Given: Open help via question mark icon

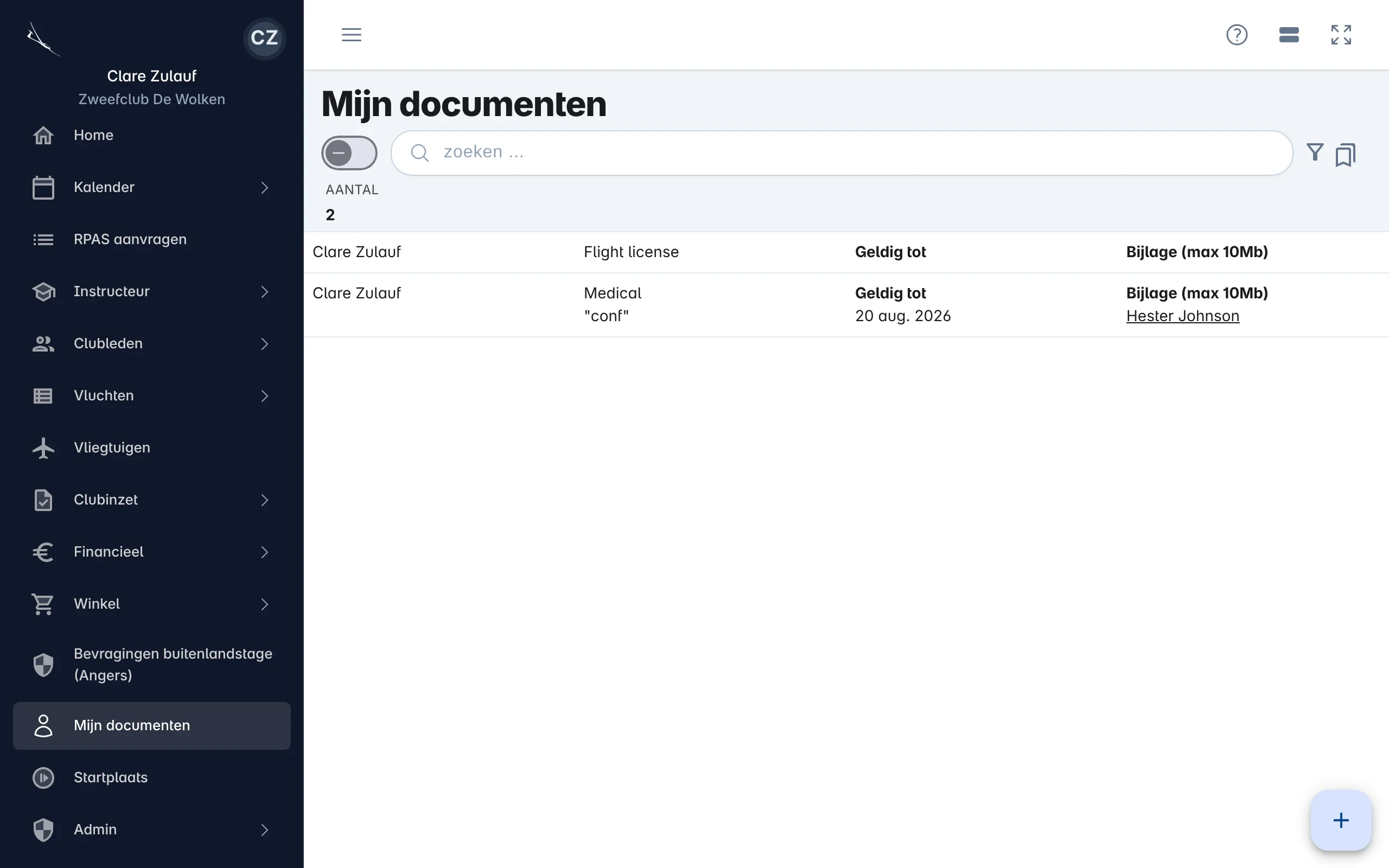Looking at the screenshot, I should point(1237,34).
